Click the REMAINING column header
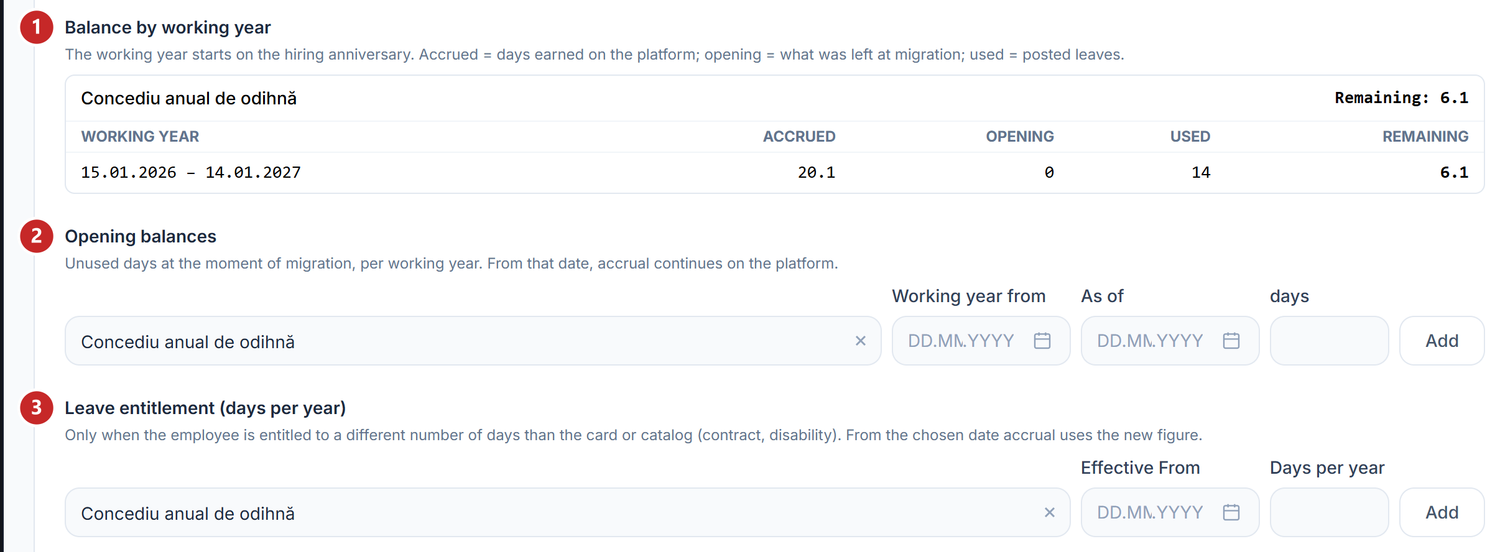Viewport: 1500px width, 552px height. [1425, 136]
